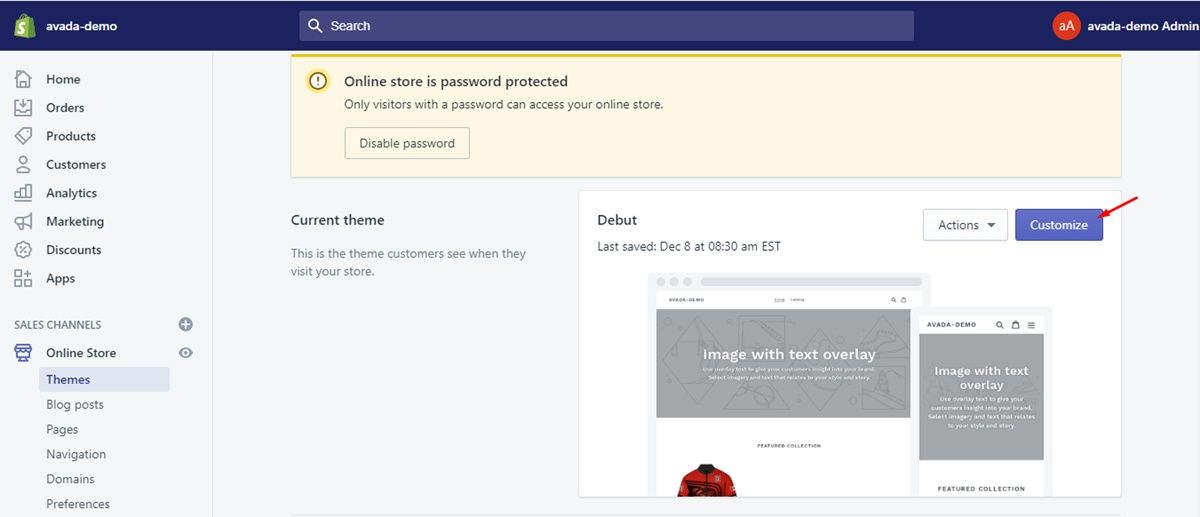Click the Products tag icon
The width and height of the screenshot is (1200, 517).
pyautogui.click(x=23, y=136)
